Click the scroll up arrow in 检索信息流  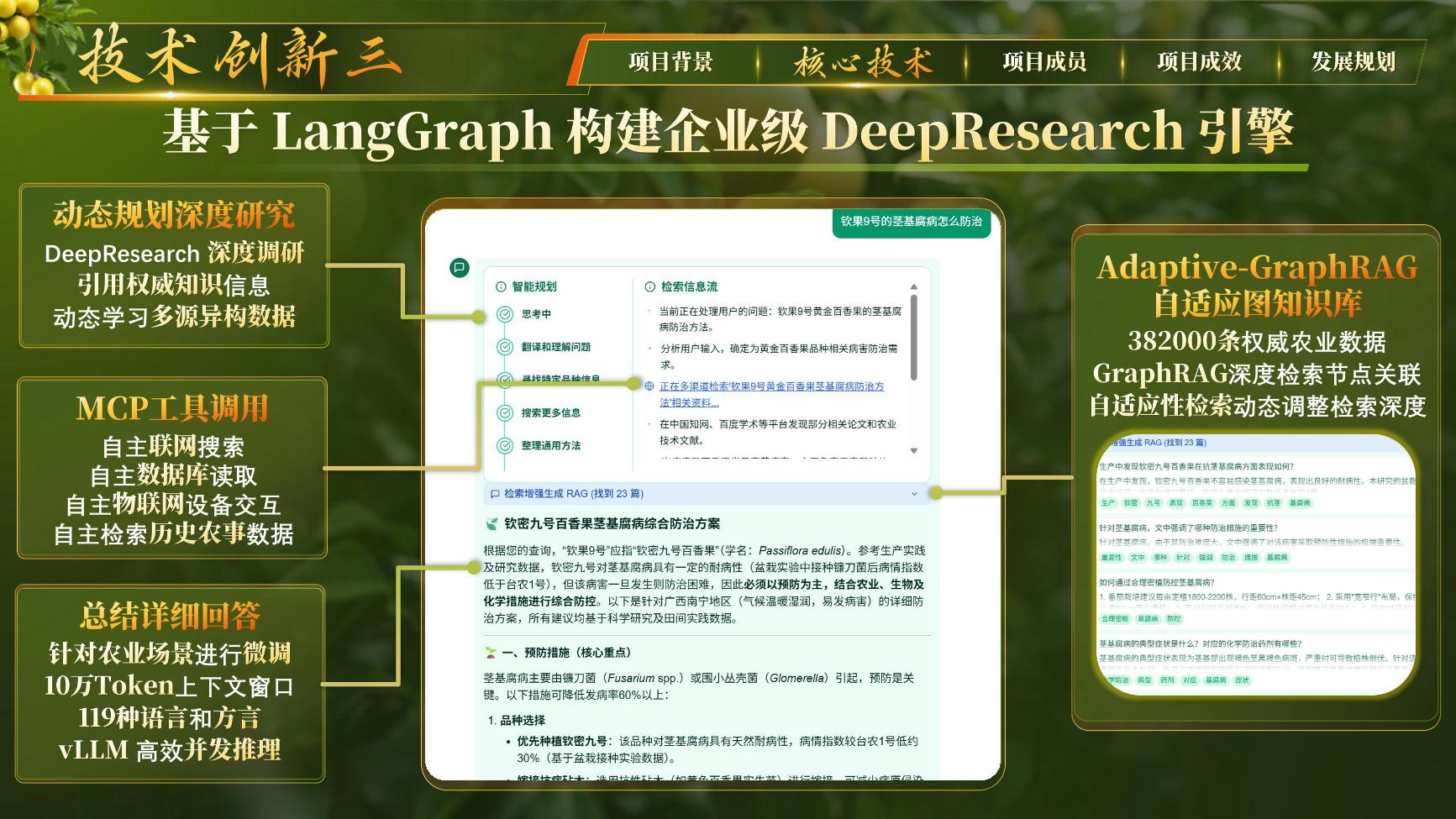(914, 287)
